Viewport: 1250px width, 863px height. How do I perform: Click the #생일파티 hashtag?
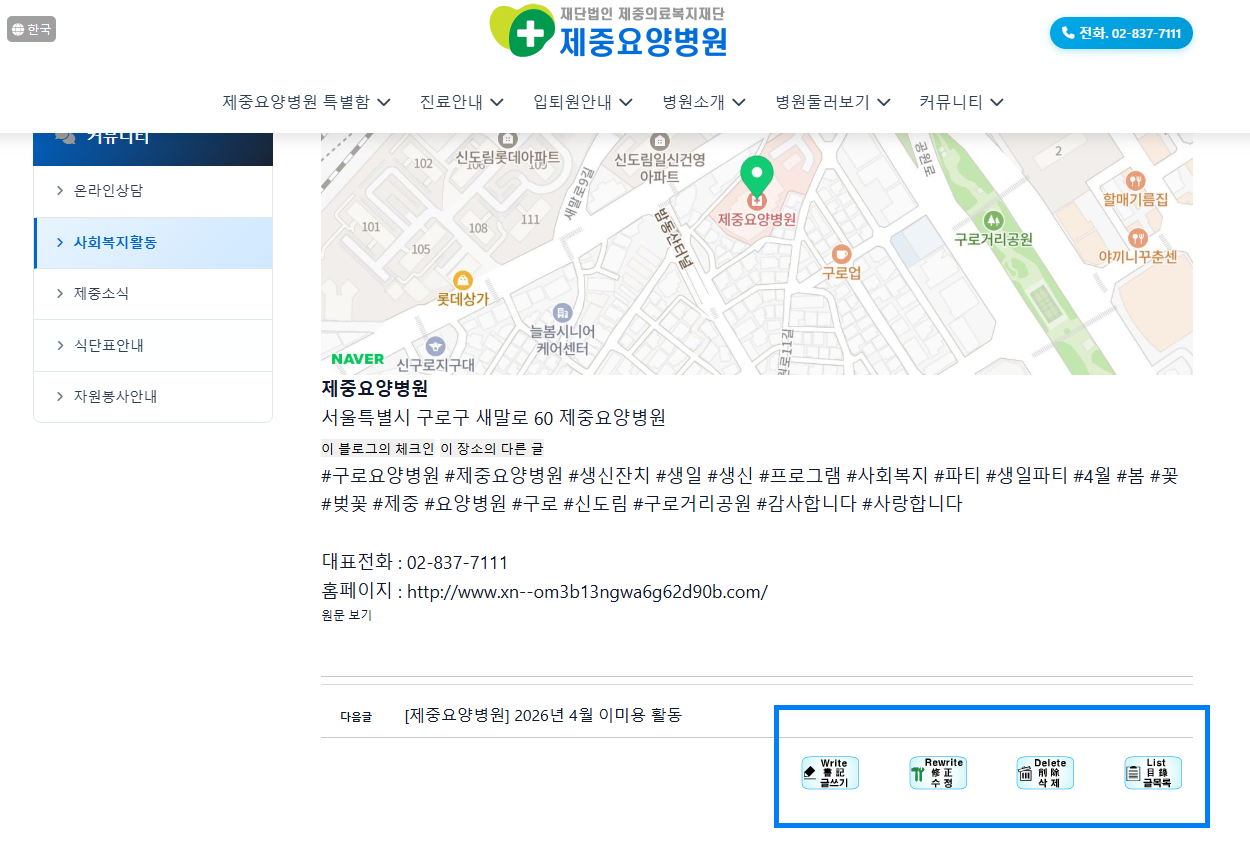point(1027,476)
